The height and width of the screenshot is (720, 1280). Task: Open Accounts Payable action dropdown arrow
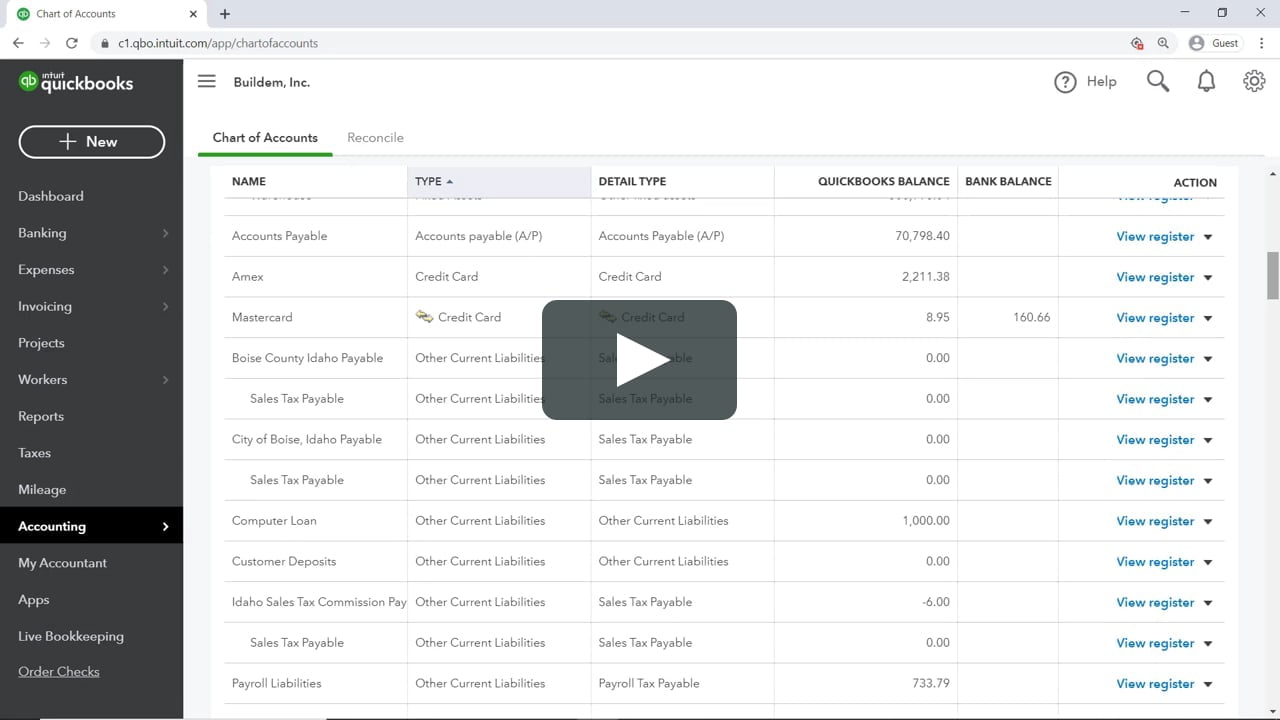(x=1208, y=237)
